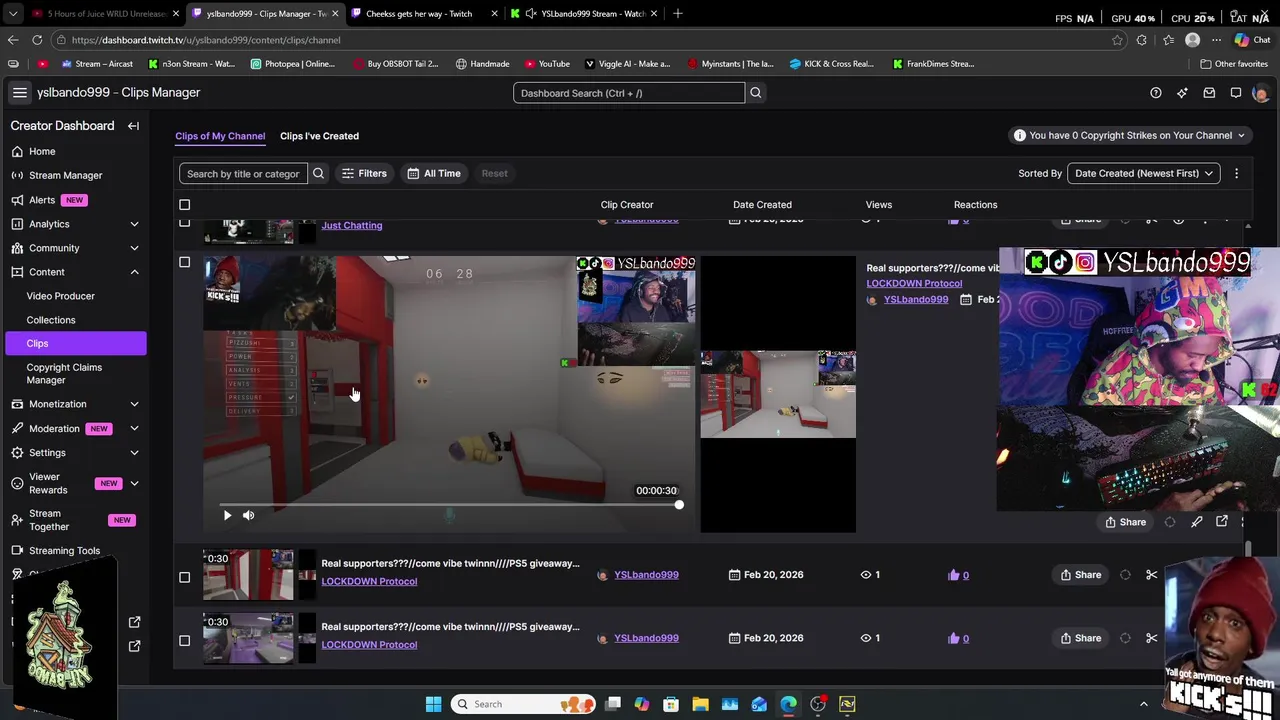Screen dimensions: 1280x720
Task: Click the clip search magnifier icon
Action: (x=318, y=173)
